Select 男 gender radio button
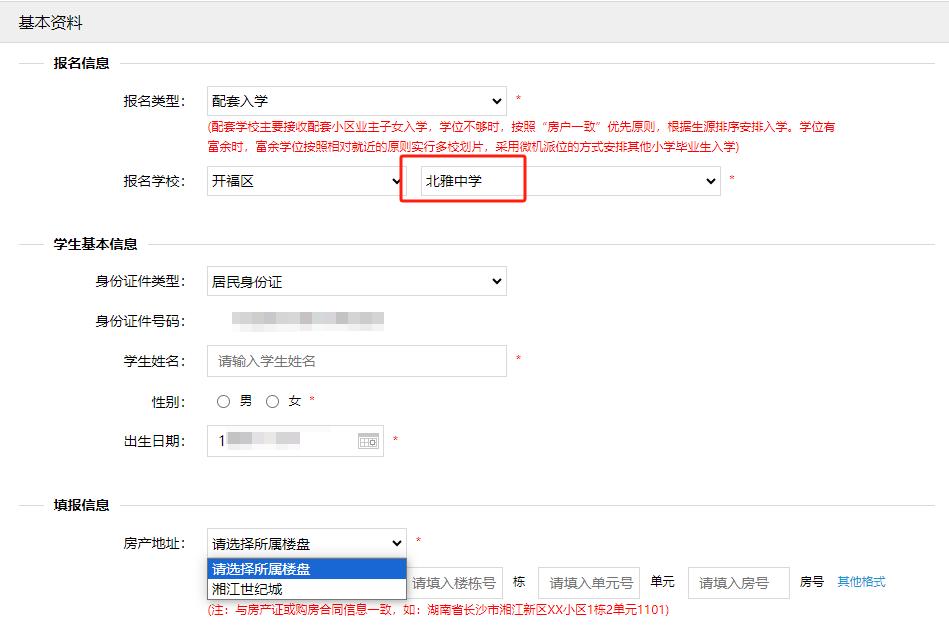The width and height of the screenshot is (949, 628). pyautogui.click(x=224, y=402)
